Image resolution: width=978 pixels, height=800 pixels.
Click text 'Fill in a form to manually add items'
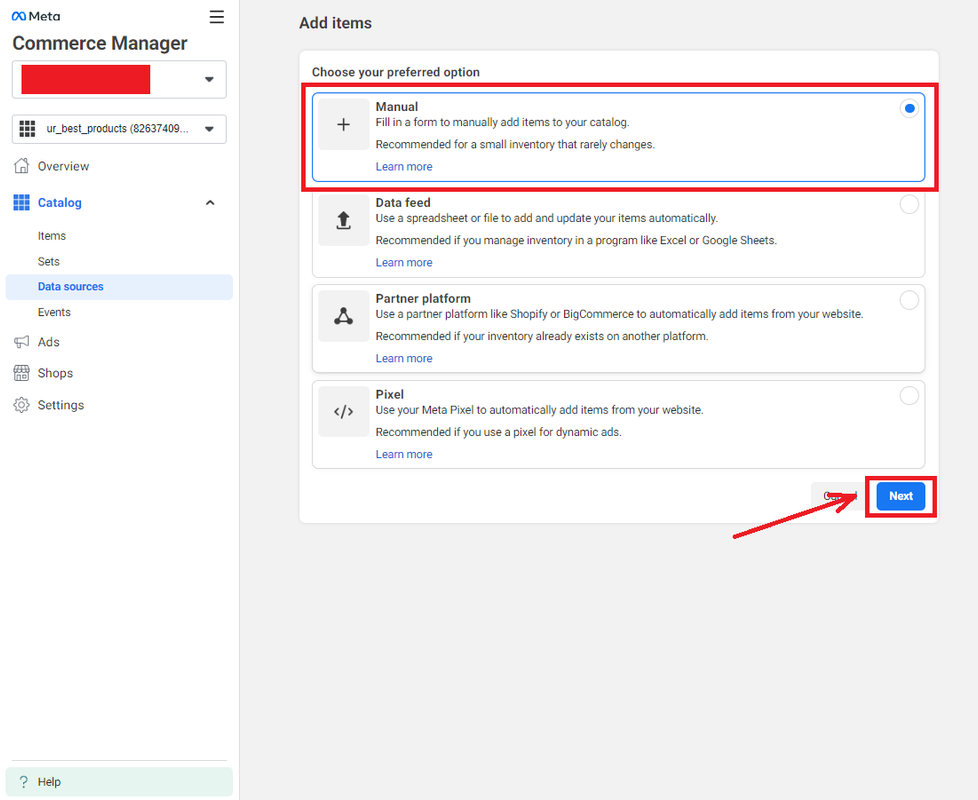(502, 122)
